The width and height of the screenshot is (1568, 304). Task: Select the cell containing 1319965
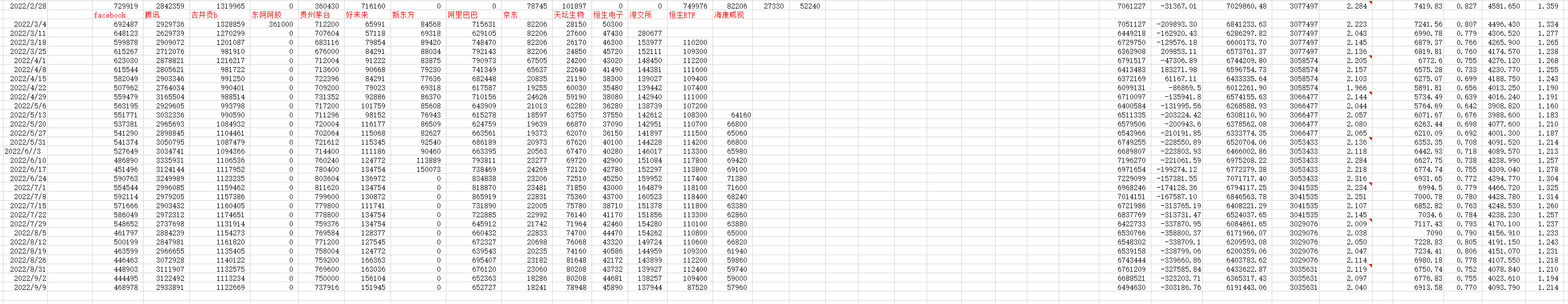tap(219, 6)
